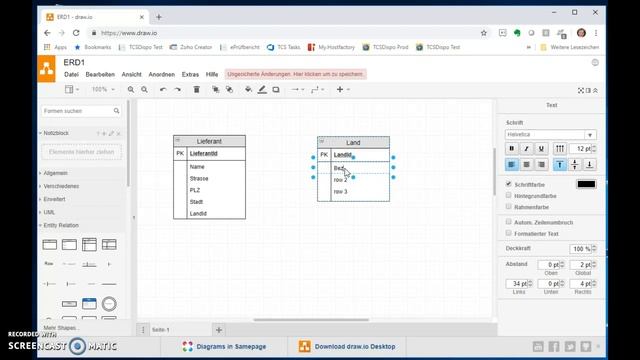Screen dimensions: 640x360
Task: Open the insert plus dropdown
Action: (343, 89)
